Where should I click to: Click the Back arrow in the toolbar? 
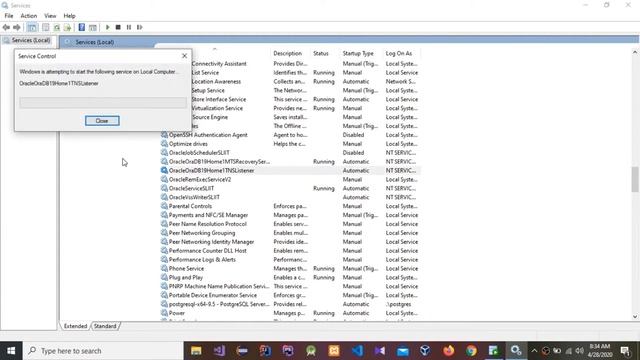pos(6,27)
